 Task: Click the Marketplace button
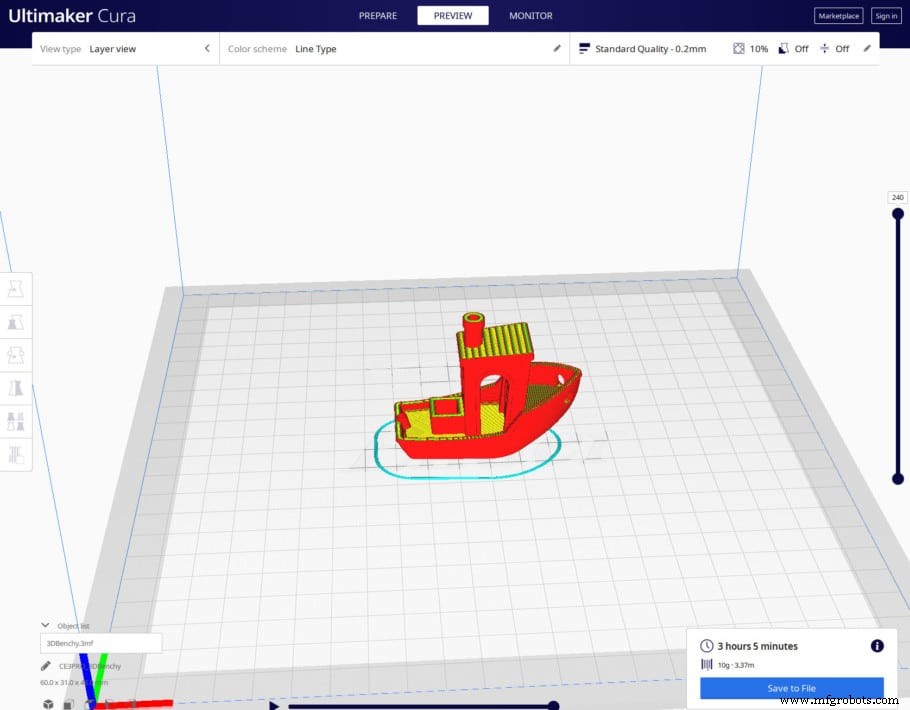pos(838,15)
